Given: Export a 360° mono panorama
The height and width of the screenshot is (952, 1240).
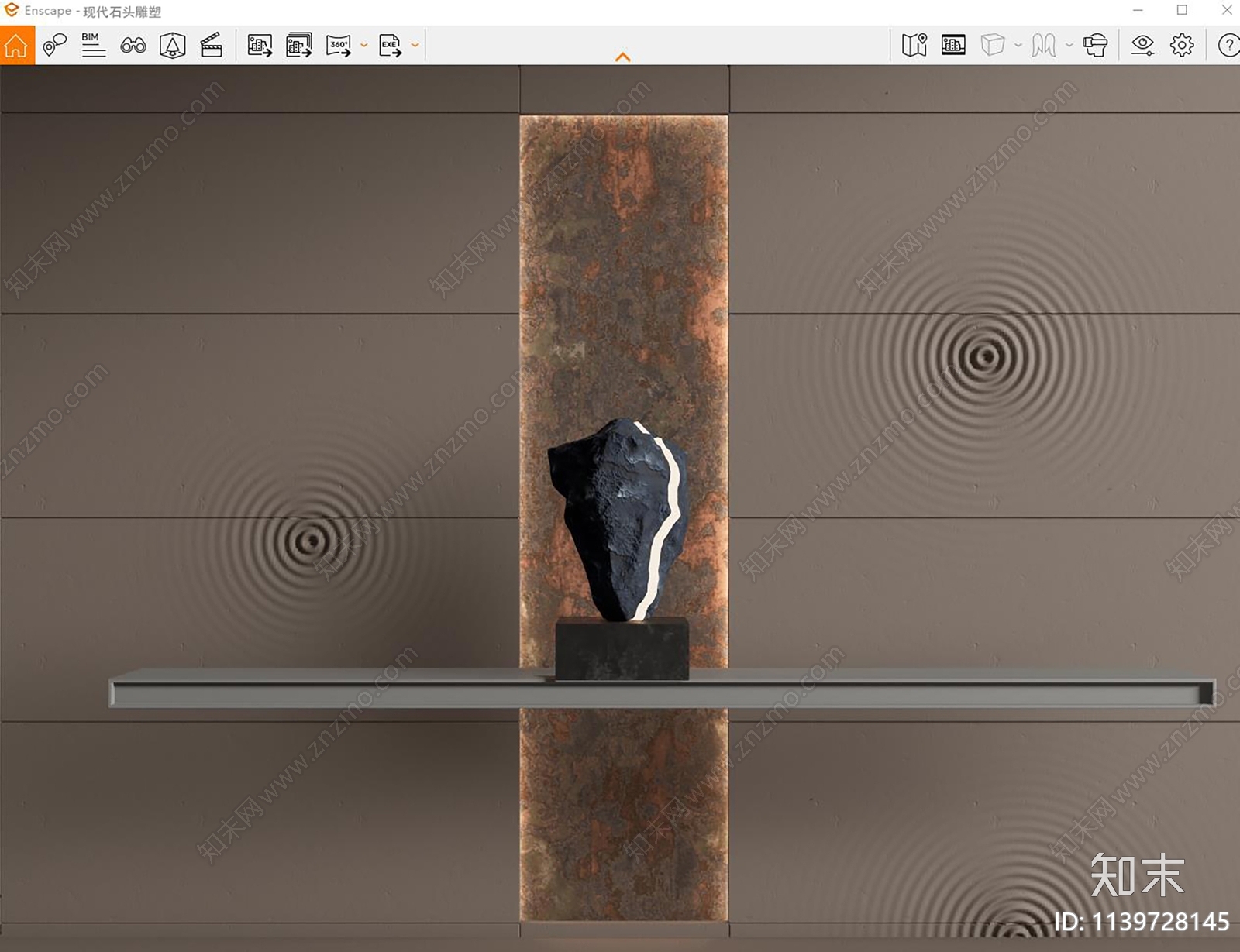Looking at the screenshot, I should point(339,46).
